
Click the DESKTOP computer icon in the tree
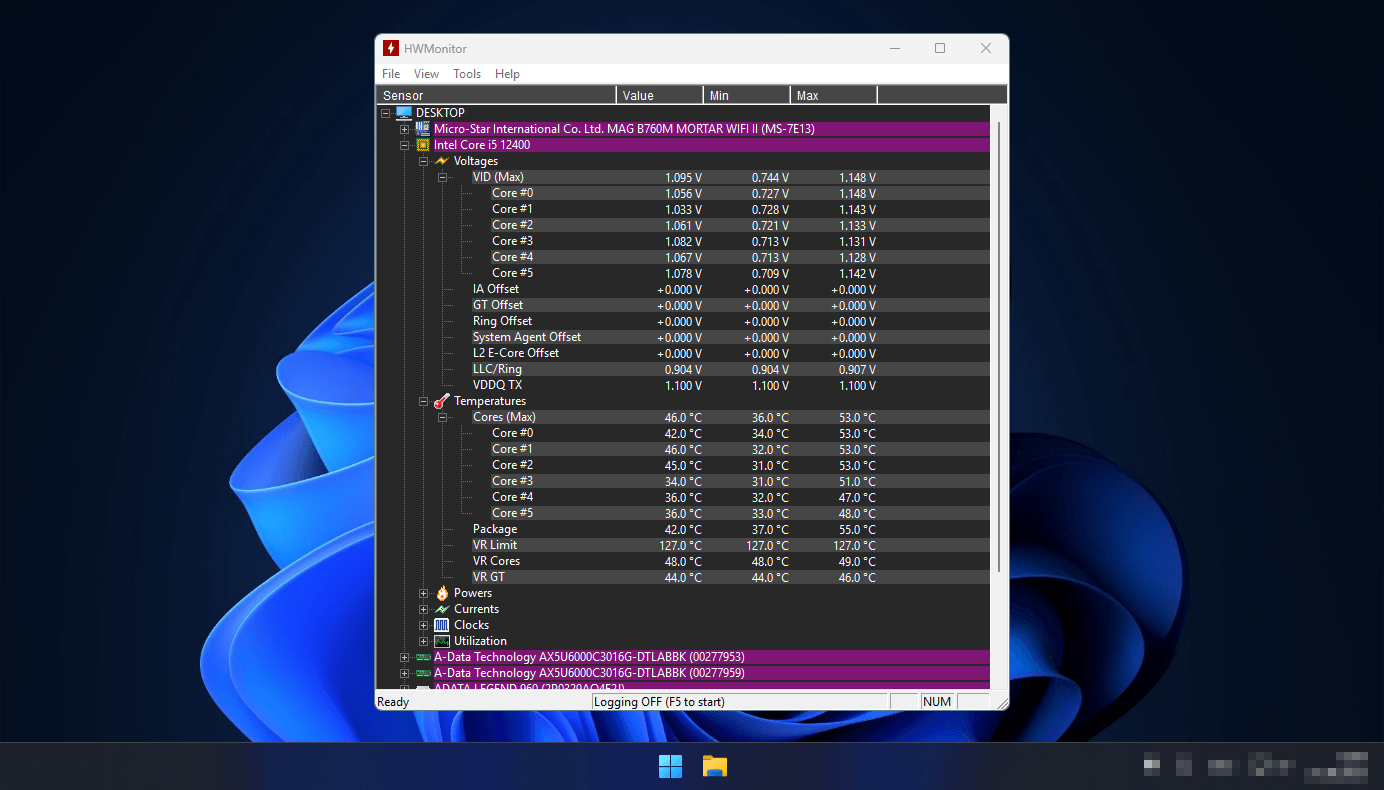(x=403, y=113)
